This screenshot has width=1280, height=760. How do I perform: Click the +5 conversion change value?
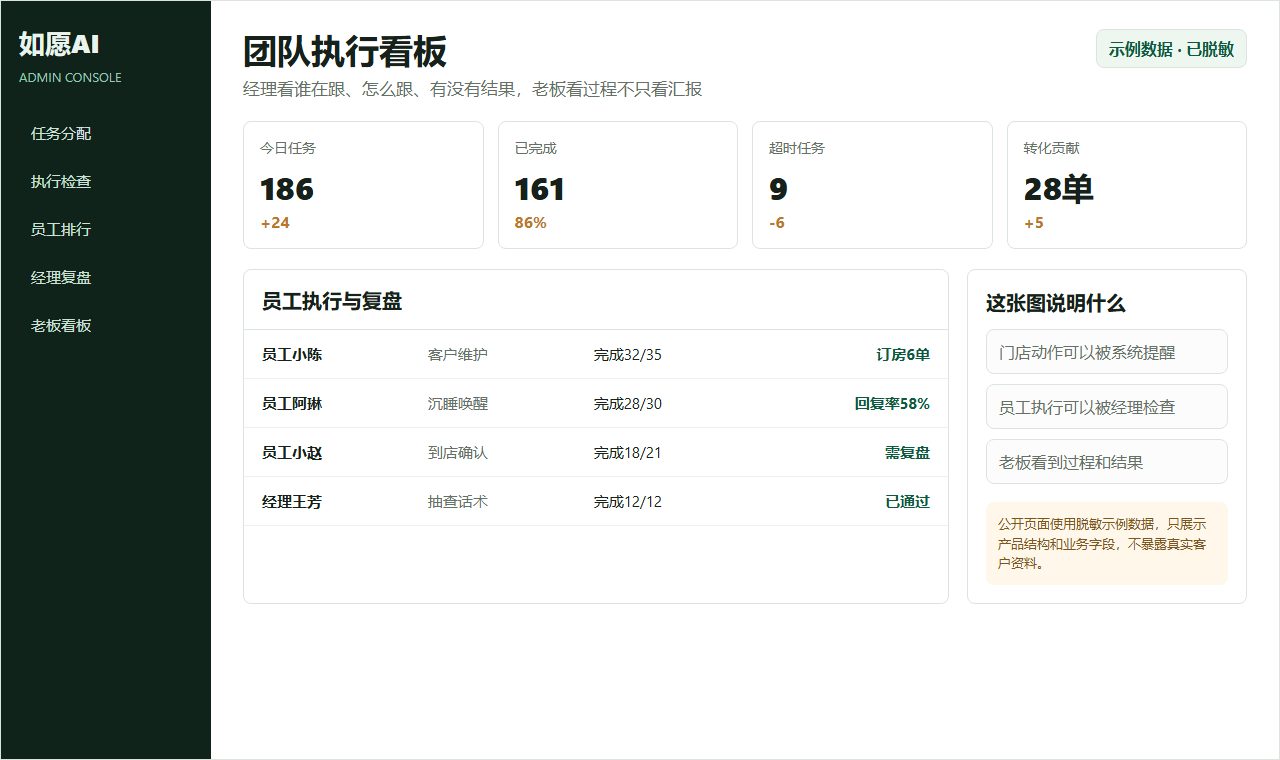point(1034,223)
